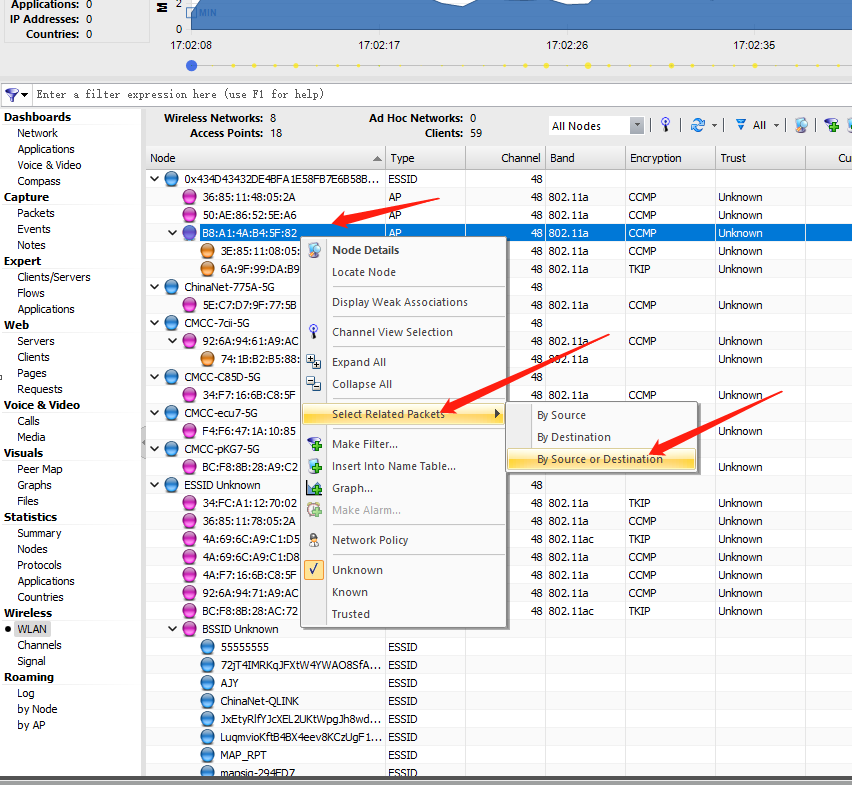Click the Channel View Selection menu icon
The height and width of the screenshot is (785, 852).
(314, 331)
